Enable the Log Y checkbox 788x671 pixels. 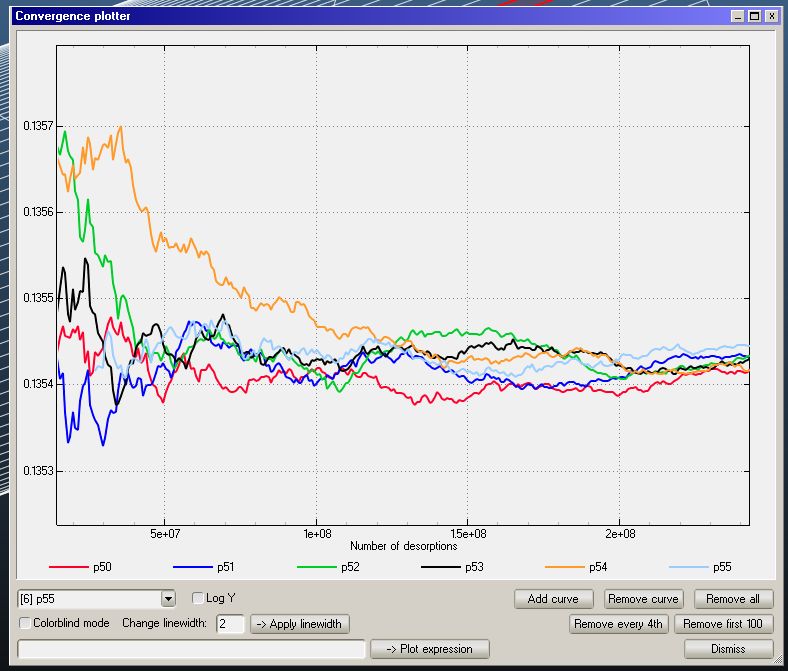(198, 598)
